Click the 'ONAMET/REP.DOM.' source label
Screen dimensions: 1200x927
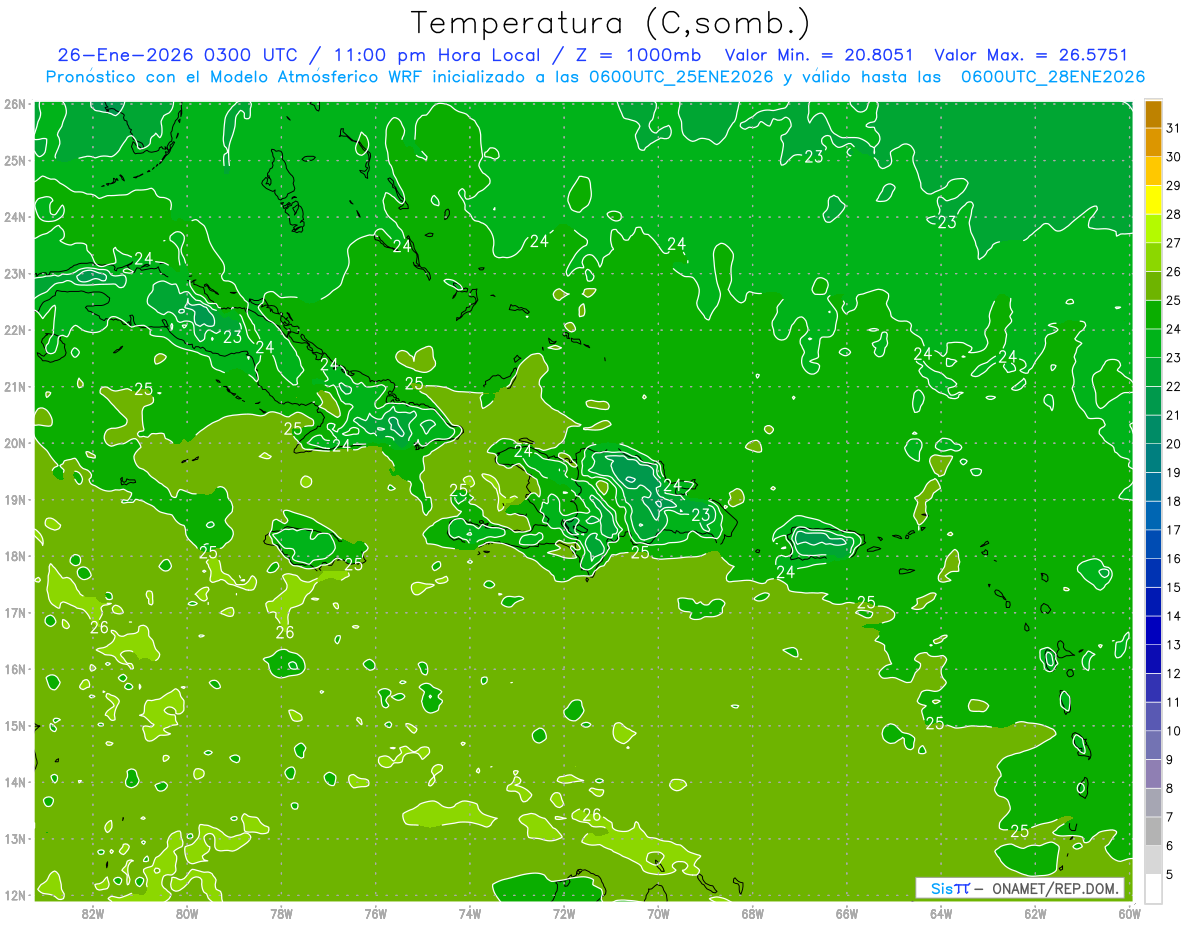tap(1057, 889)
